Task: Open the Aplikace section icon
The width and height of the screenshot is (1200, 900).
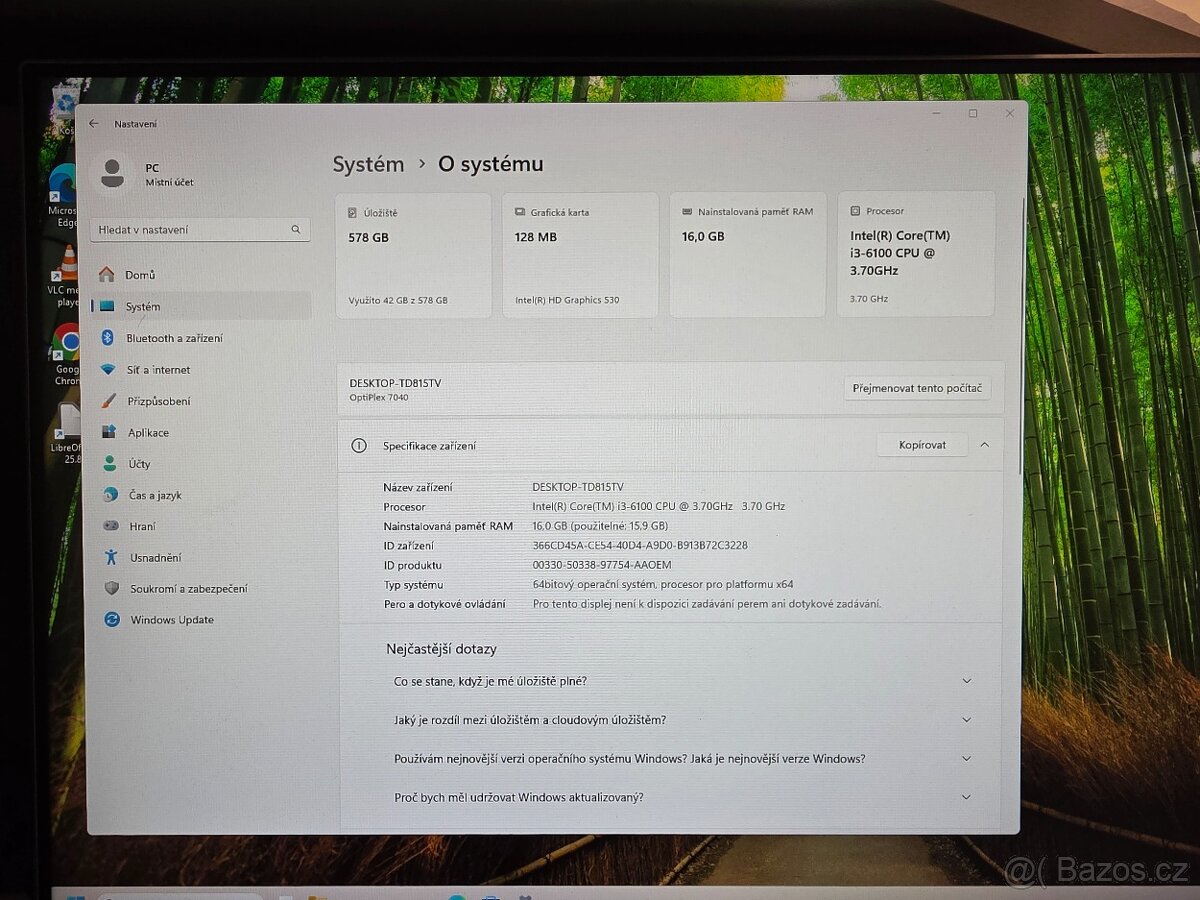Action: point(109,433)
